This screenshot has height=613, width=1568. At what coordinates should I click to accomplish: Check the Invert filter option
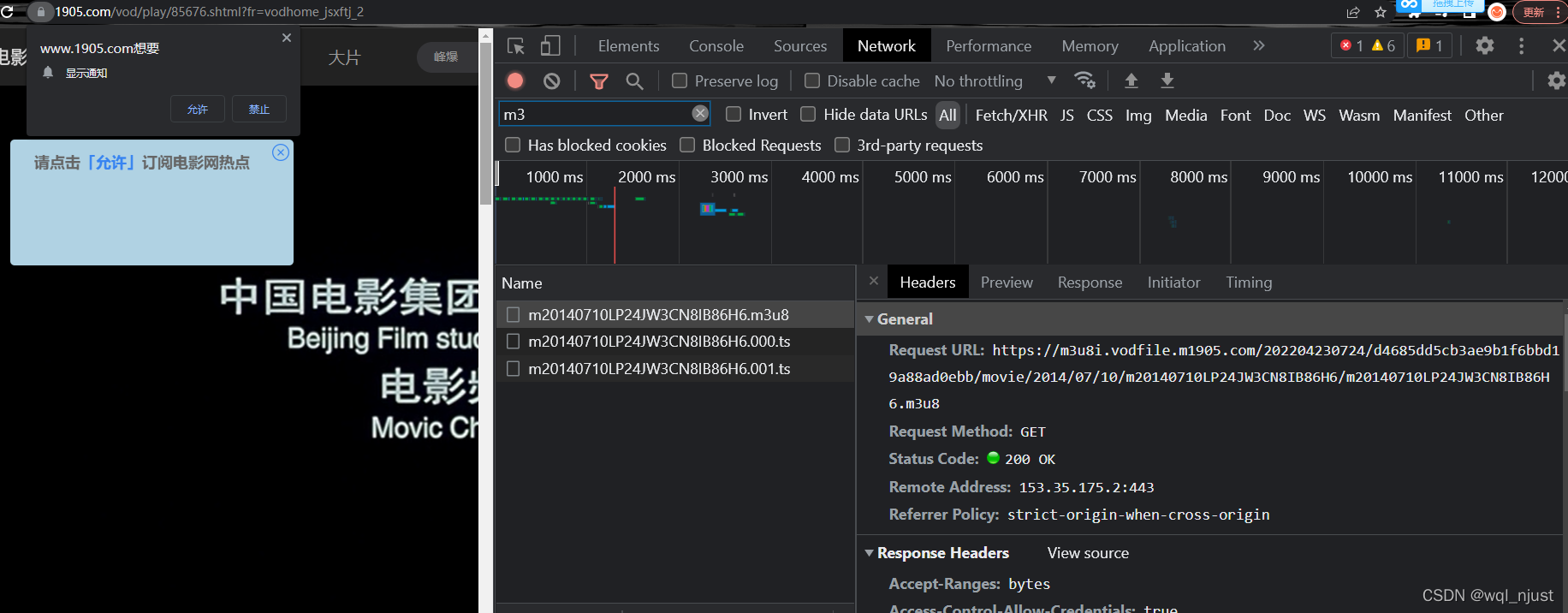[x=734, y=114]
